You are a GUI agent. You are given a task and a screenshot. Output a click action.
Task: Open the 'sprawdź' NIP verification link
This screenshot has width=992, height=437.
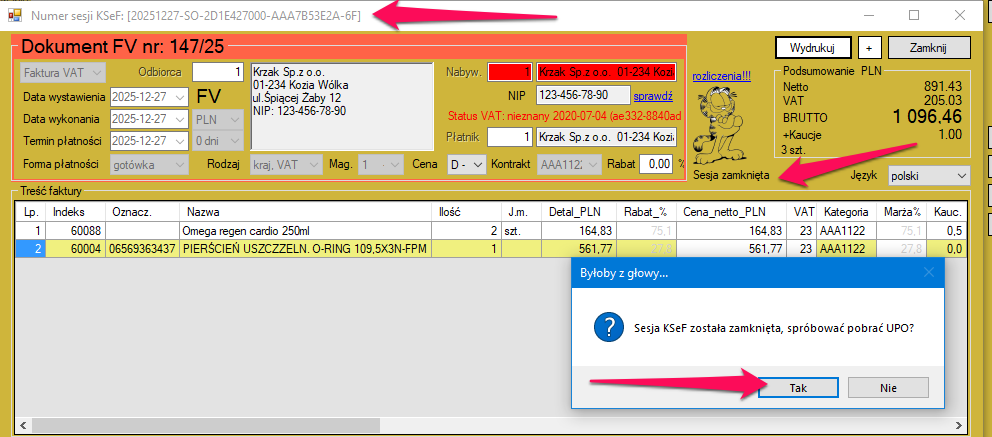pyautogui.click(x=652, y=96)
